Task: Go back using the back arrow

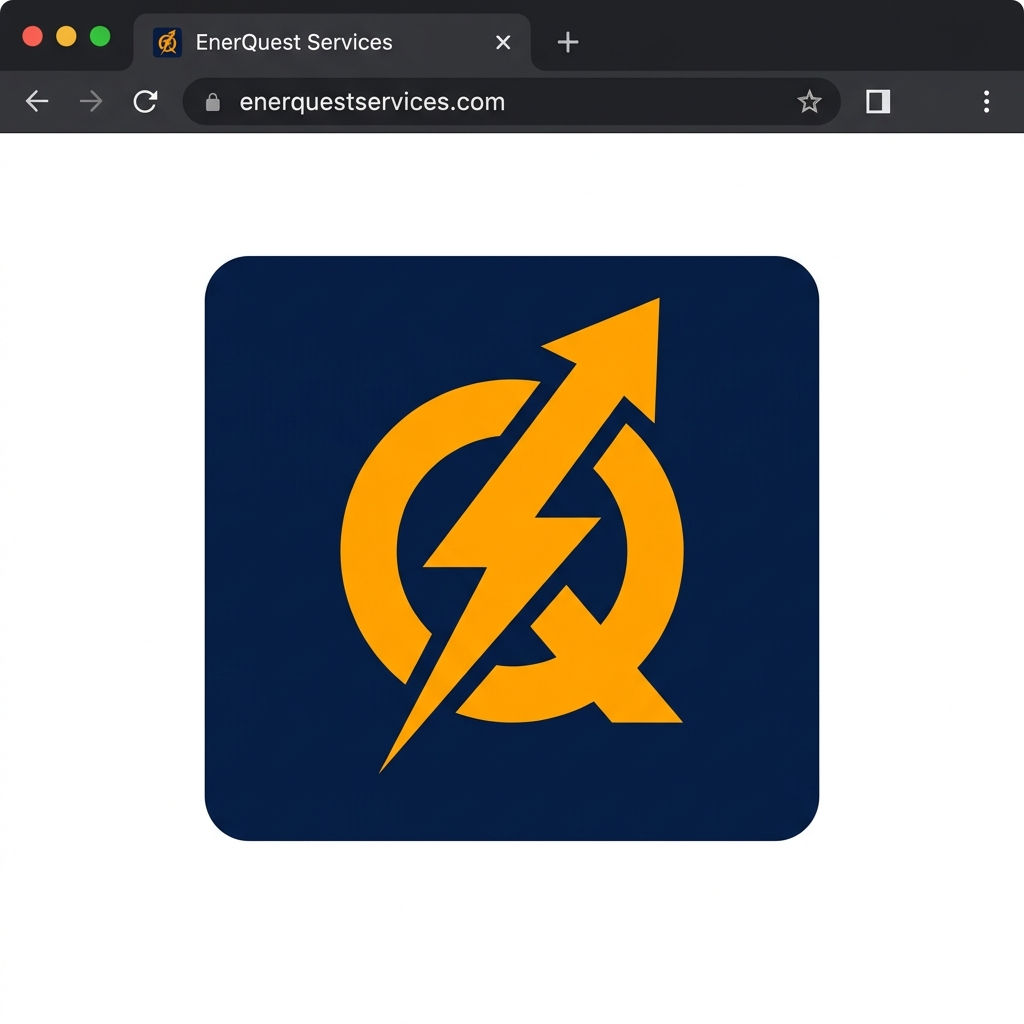Action: [x=37, y=101]
